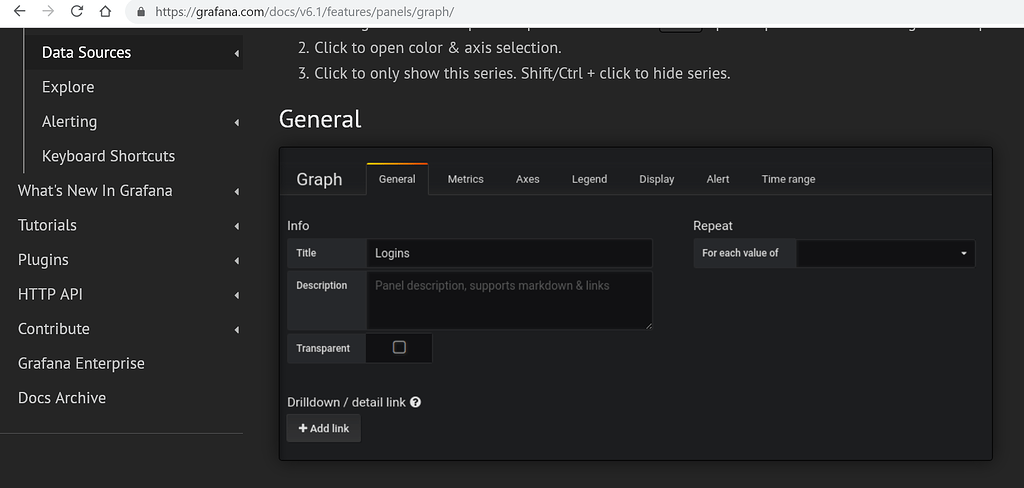Click the browser back arrow
This screenshot has width=1024, height=488.
pos(18,12)
